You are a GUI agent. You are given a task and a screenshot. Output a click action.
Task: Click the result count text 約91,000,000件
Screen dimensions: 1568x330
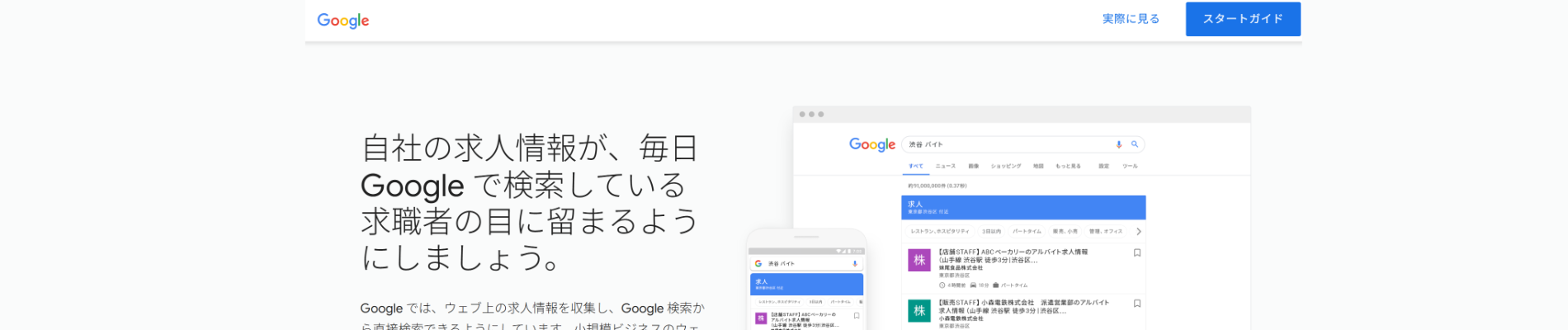point(937,186)
